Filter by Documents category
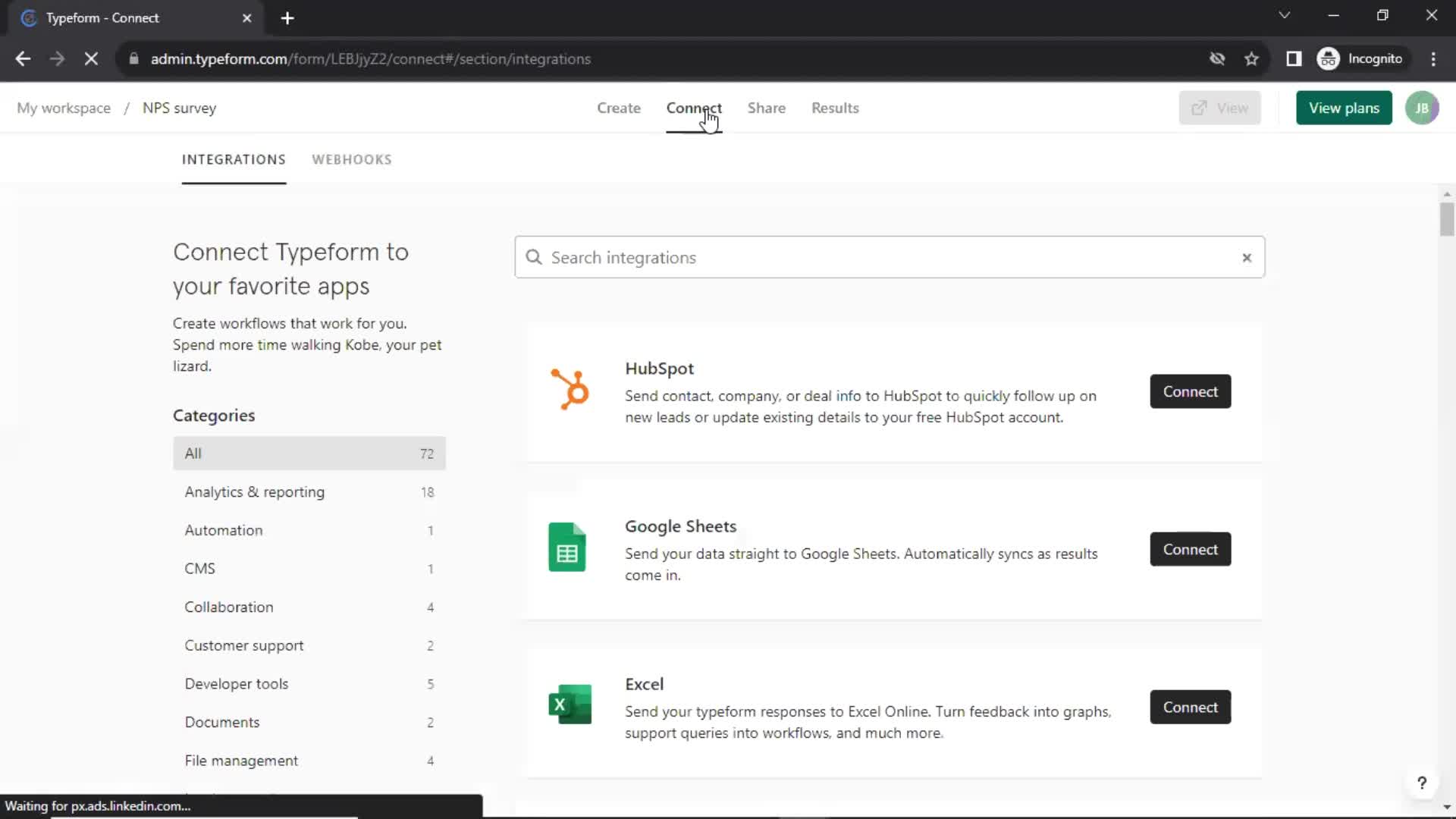Image resolution: width=1456 pixels, height=819 pixels. point(309,722)
